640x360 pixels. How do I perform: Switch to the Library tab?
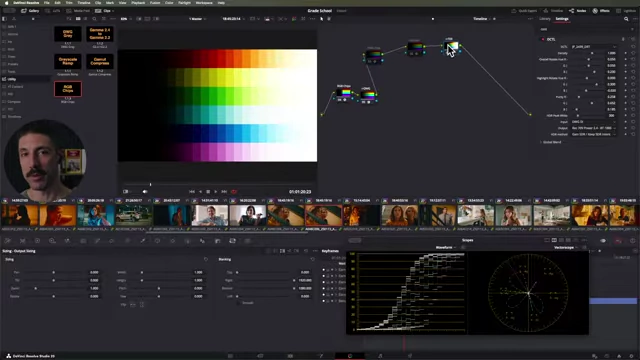tap(545, 19)
